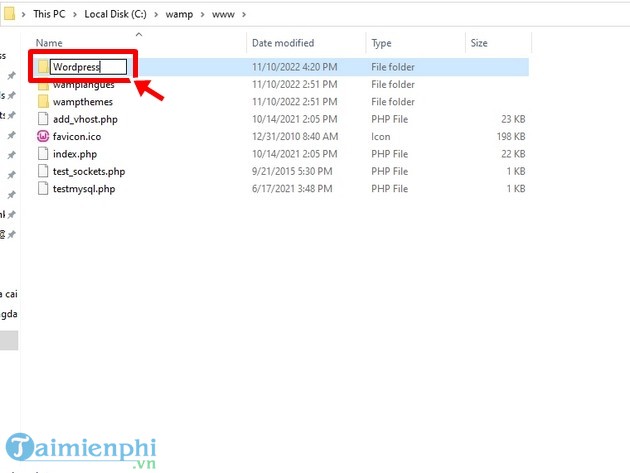Click the 23 KB size cell
Viewport: 630px width, 473px height.
coord(513,119)
